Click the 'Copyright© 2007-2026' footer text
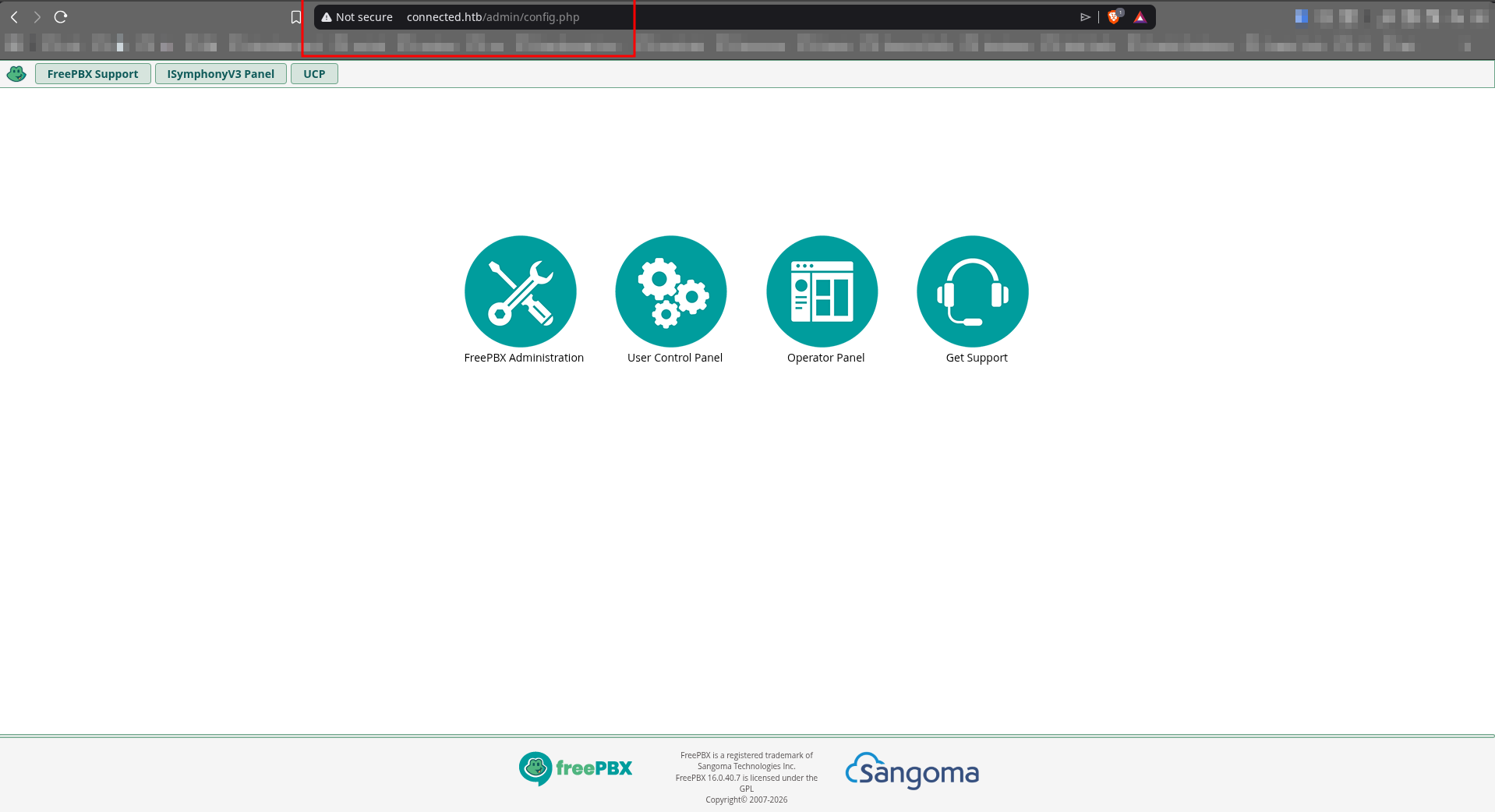Viewport: 1495px width, 812px height. point(747,800)
